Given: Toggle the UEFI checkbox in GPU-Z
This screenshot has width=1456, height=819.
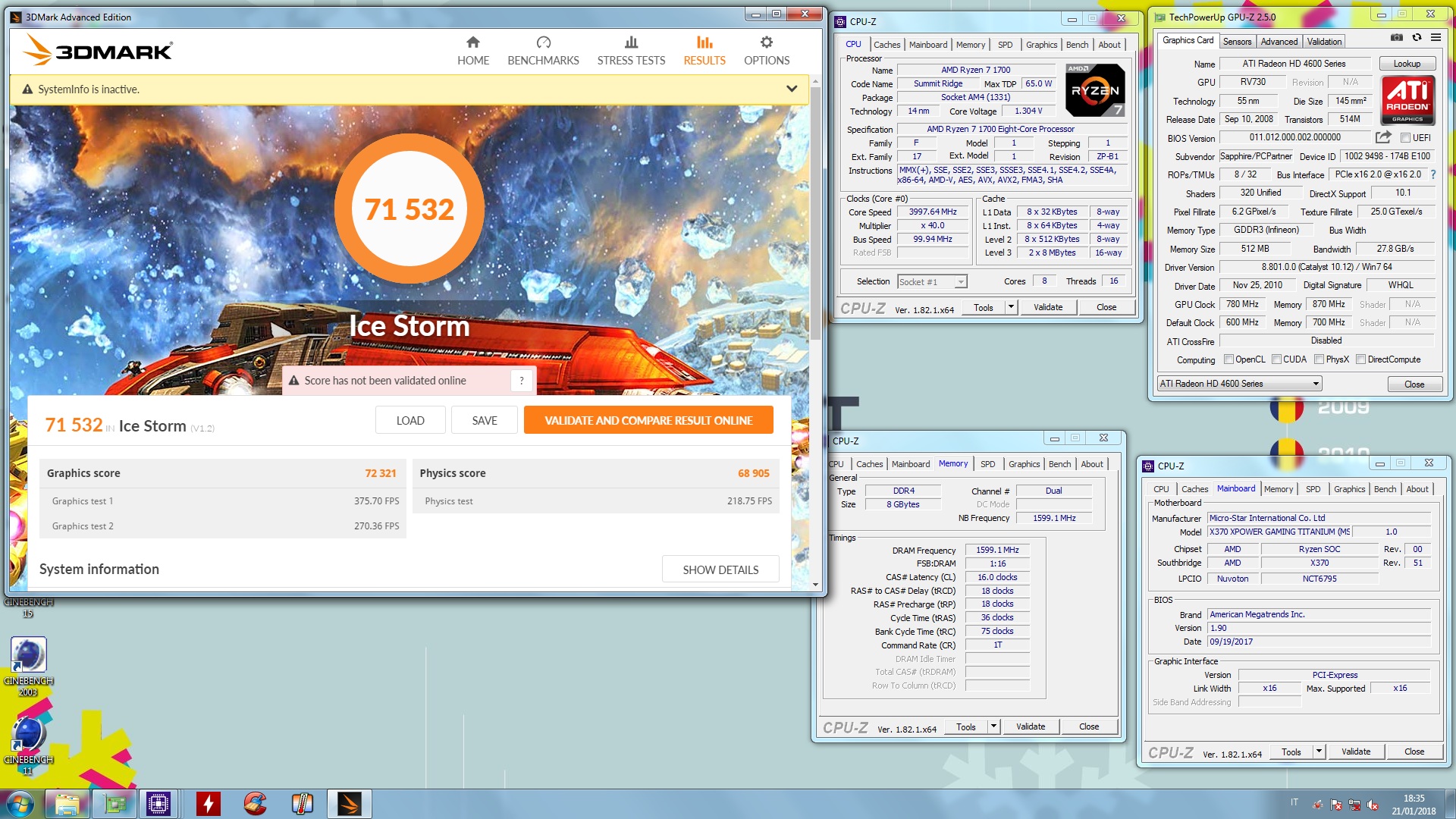Looking at the screenshot, I should (1405, 138).
